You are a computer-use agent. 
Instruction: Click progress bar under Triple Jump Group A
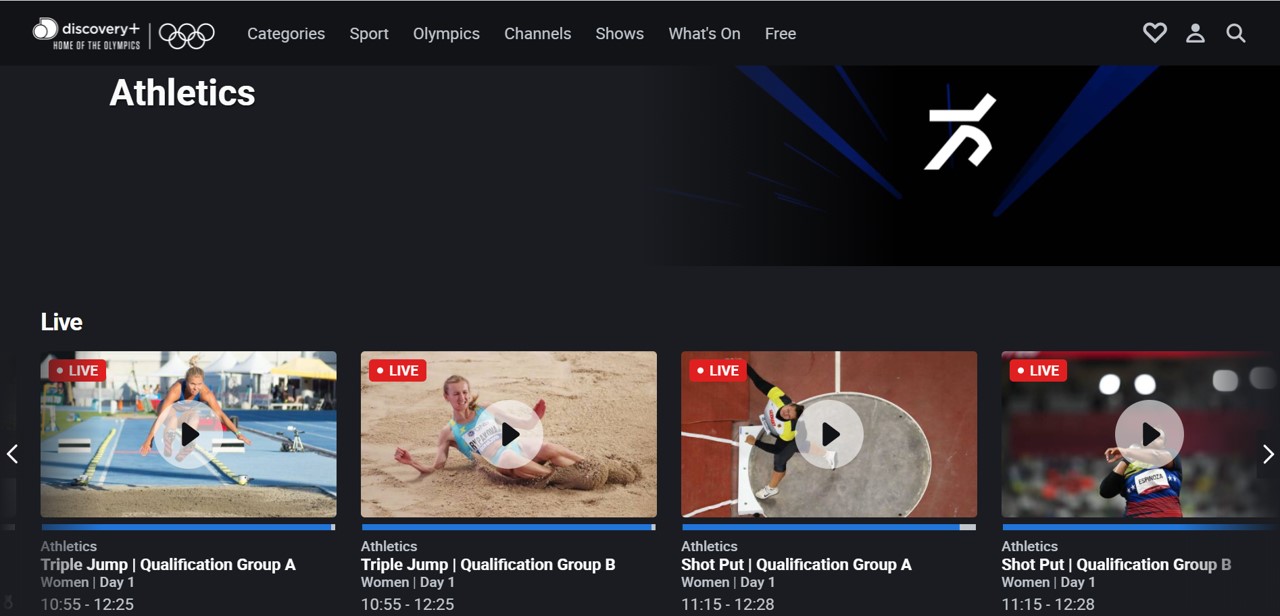188,527
